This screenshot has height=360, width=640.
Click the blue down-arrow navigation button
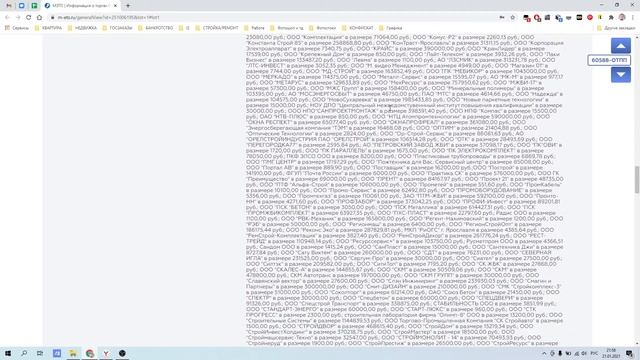(x=620, y=75)
